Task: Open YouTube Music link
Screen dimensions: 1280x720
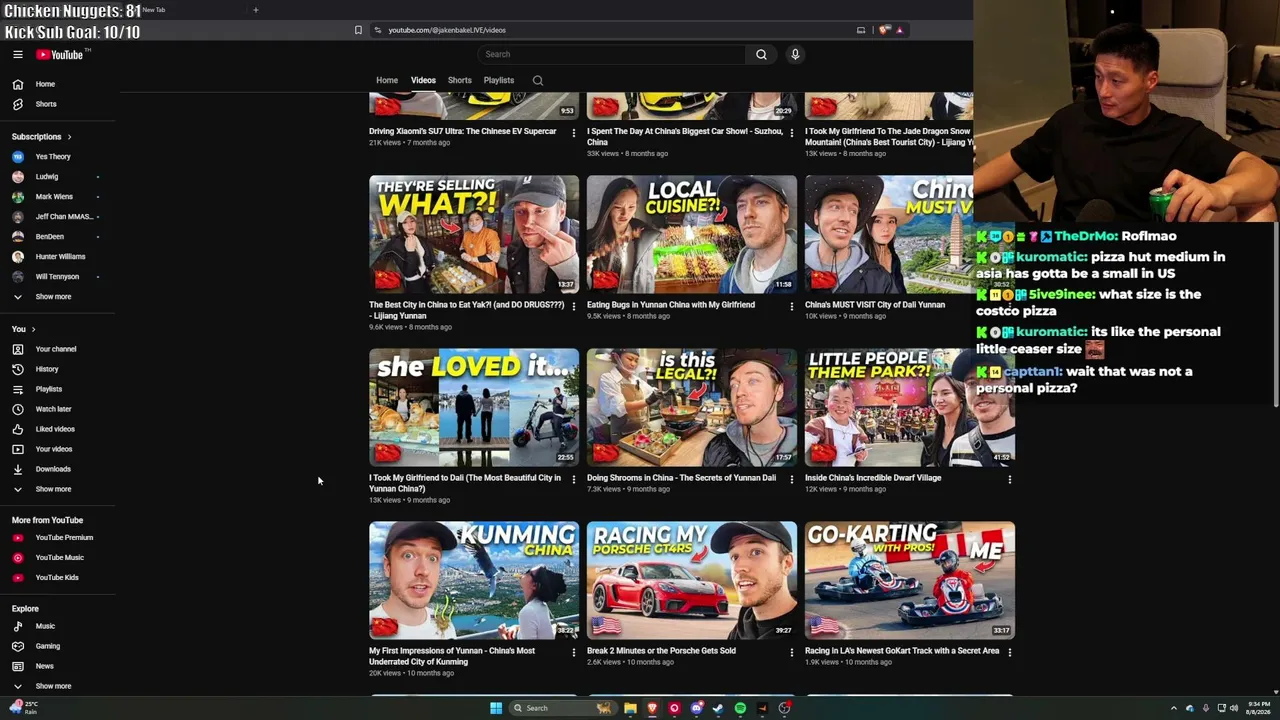Action: point(59,558)
